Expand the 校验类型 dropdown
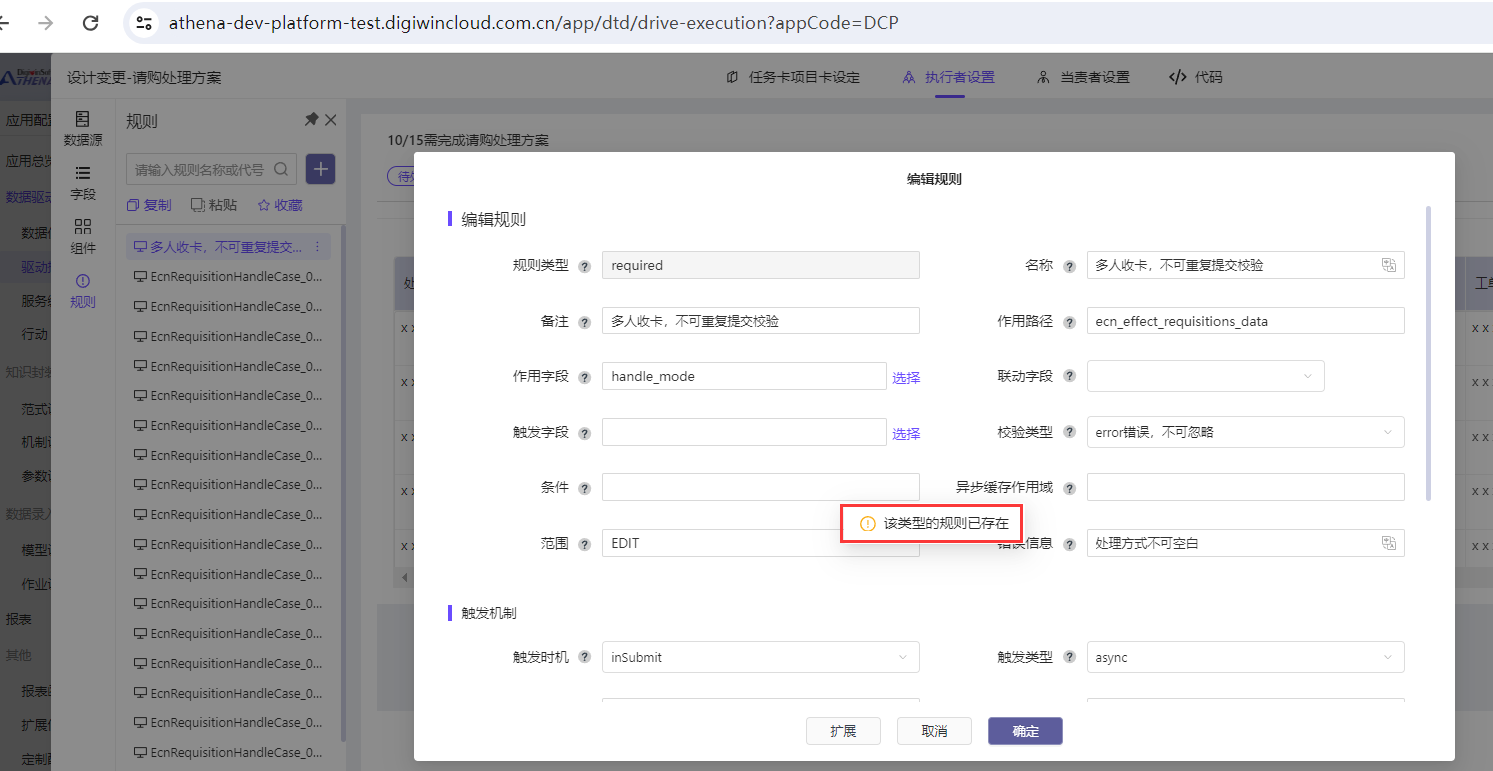This screenshot has width=1493, height=771. (x=1245, y=432)
